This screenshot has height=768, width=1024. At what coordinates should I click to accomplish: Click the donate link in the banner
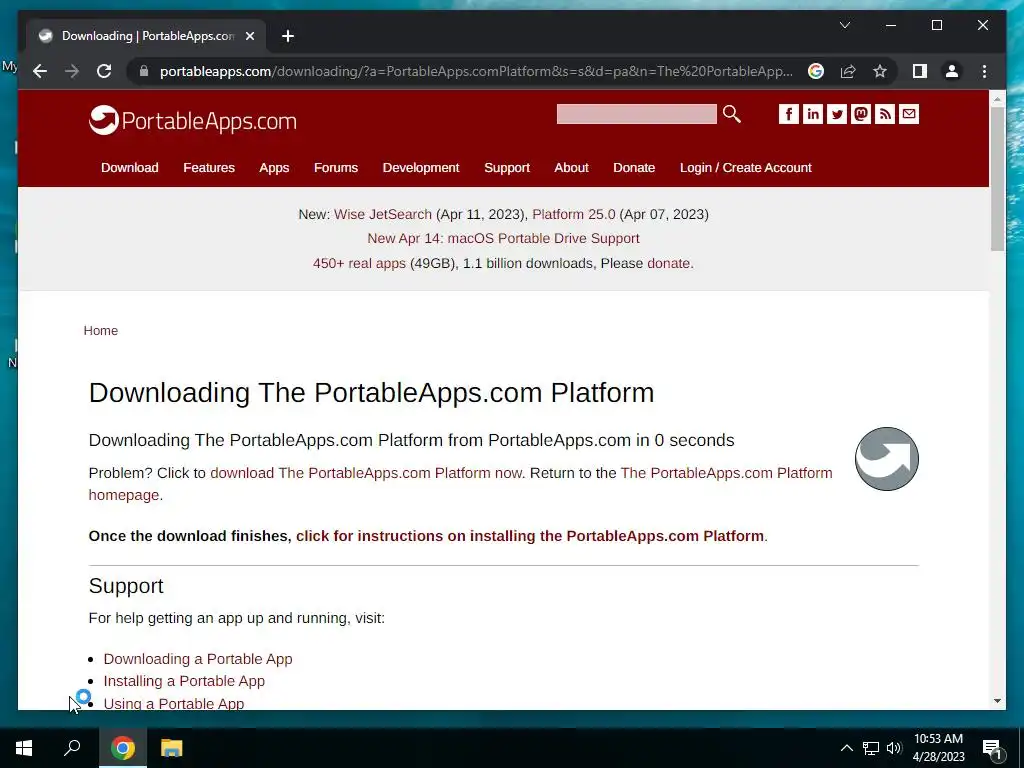[669, 263]
